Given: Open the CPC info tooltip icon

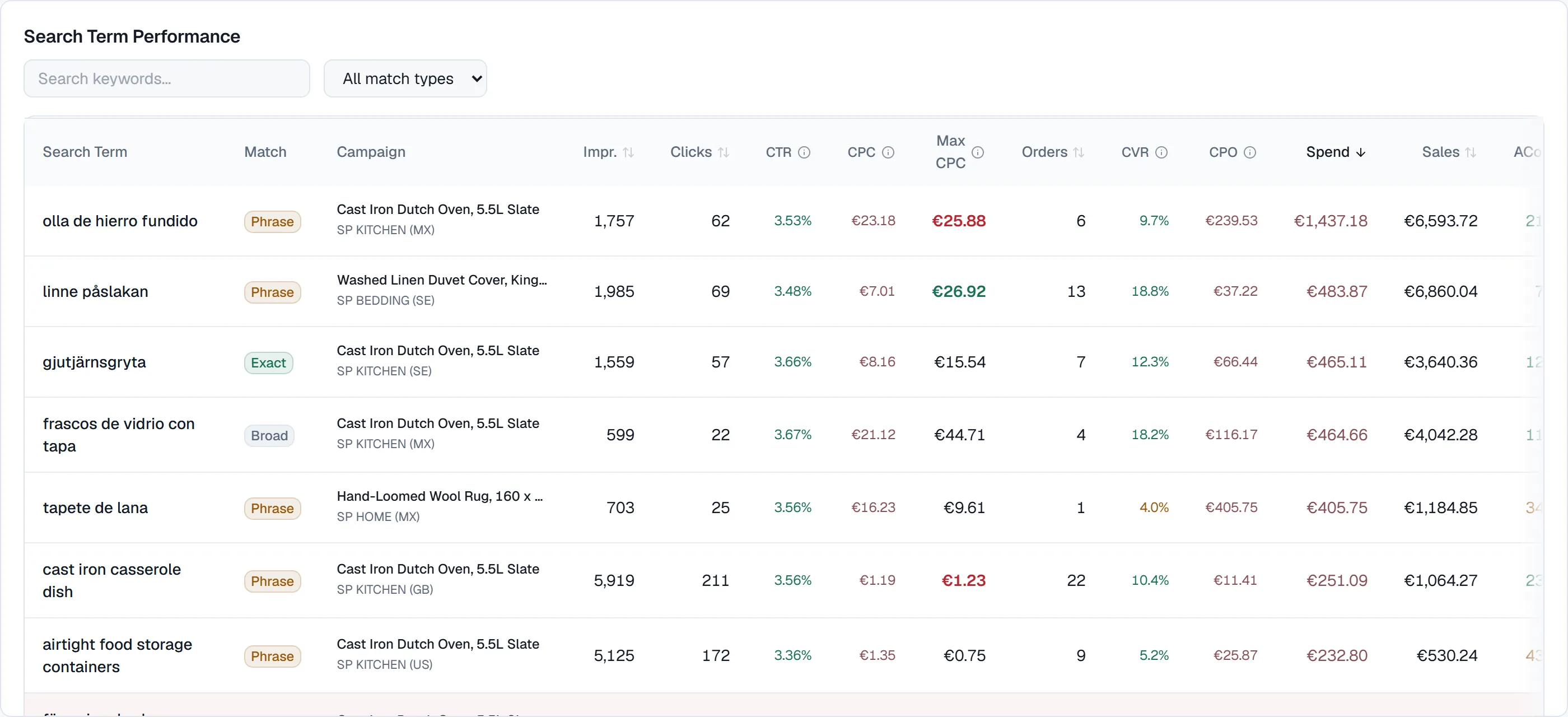Looking at the screenshot, I should pyautogui.click(x=888, y=152).
